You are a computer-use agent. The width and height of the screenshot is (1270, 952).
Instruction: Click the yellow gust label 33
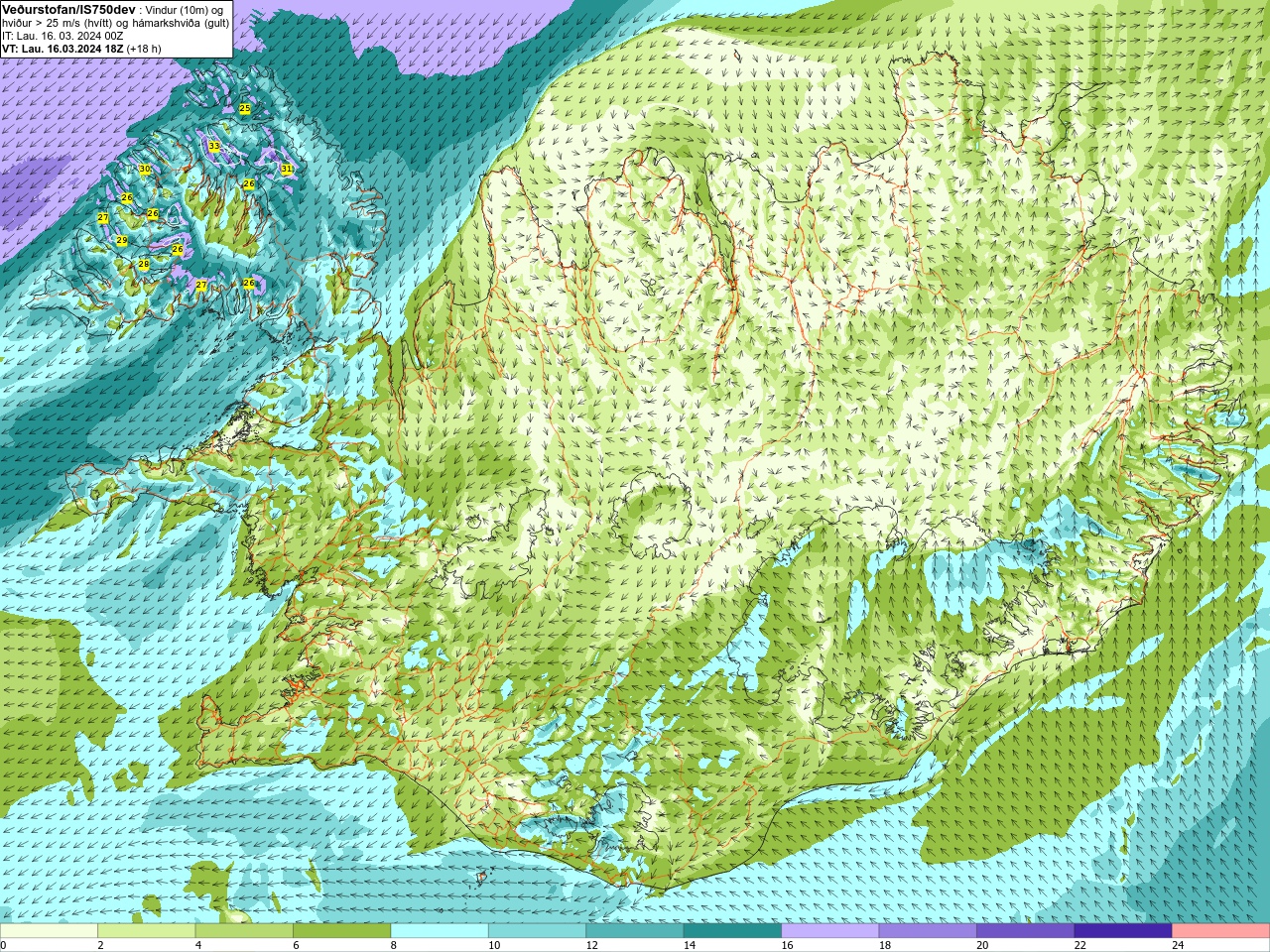[214, 147]
